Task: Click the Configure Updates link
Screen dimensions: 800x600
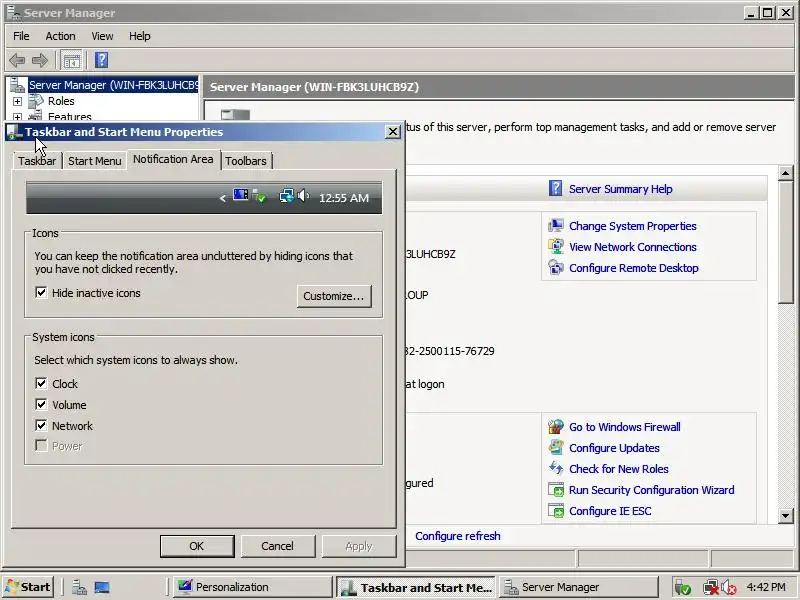Action: pos(614,448)
